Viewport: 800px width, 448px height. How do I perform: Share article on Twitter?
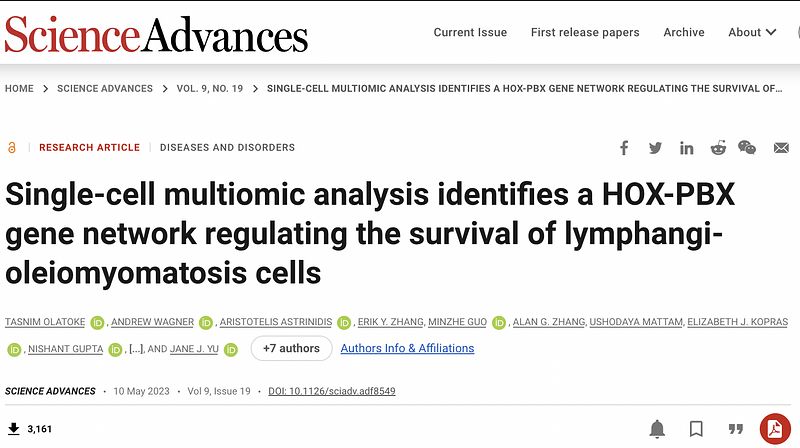[655, 148]
